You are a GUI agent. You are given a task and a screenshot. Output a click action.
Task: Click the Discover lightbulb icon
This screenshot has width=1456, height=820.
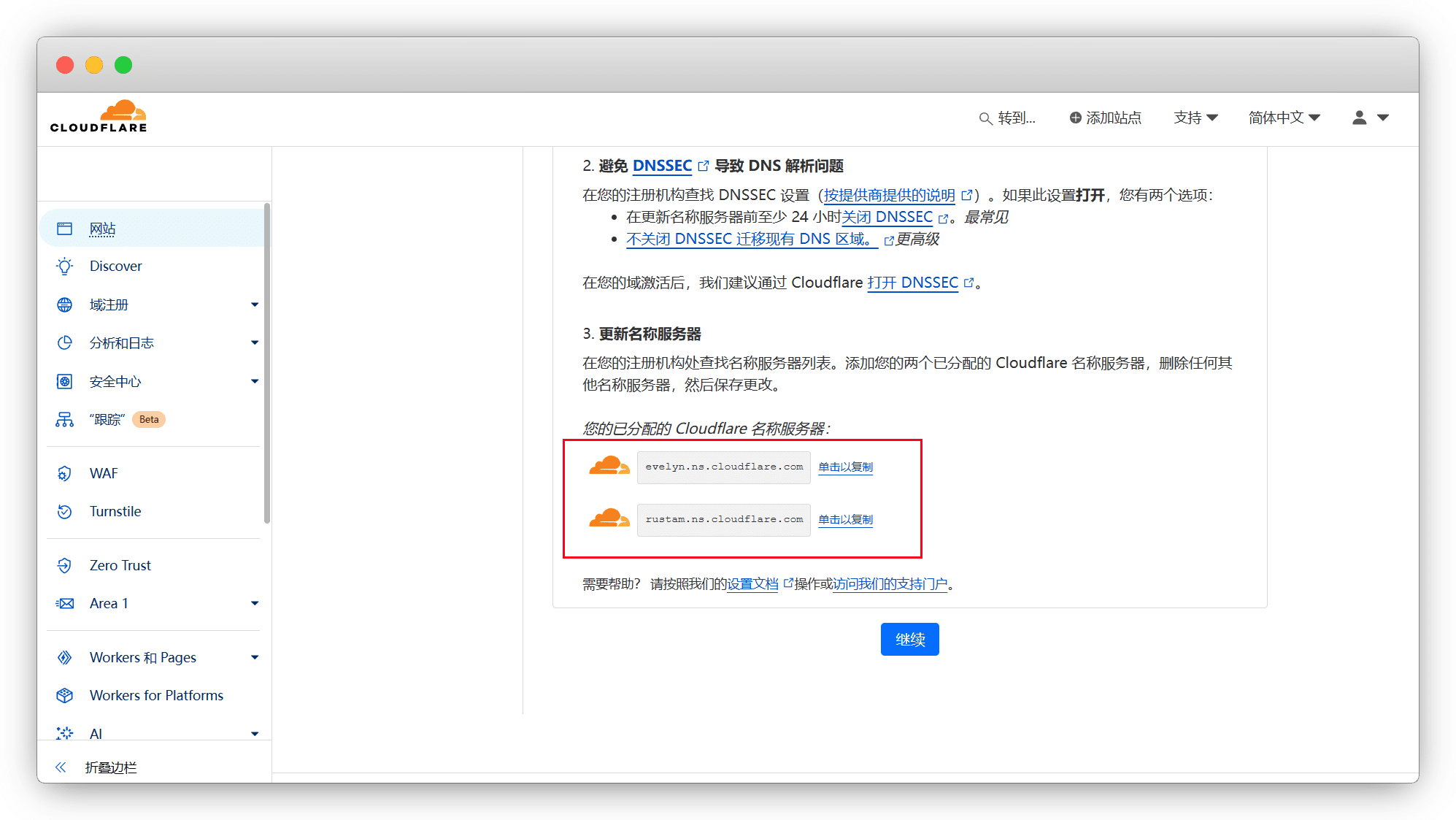pyautogui.click(x=65, y=267)
